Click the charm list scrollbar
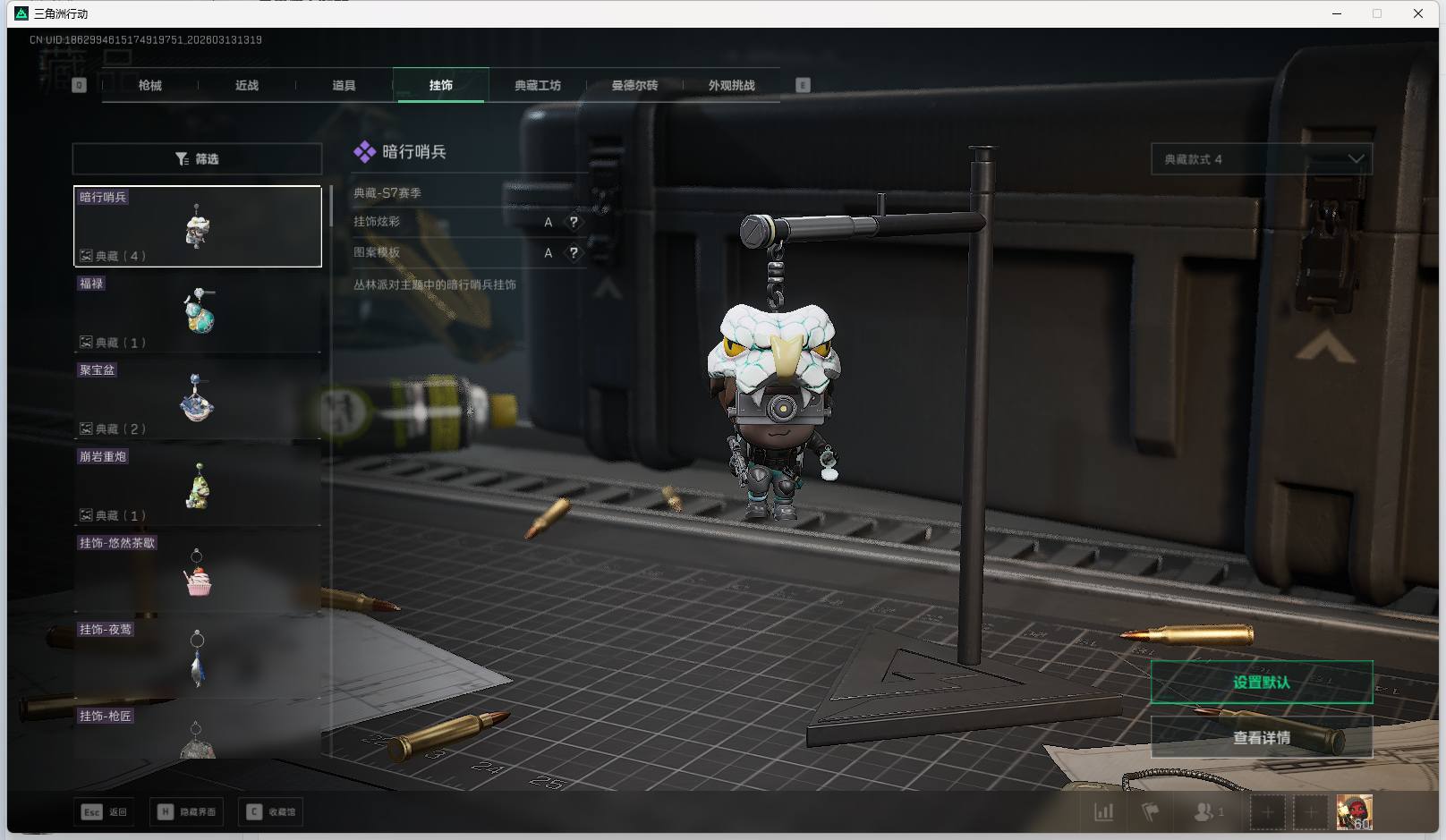1446x840 pixels. pos(331,207)
